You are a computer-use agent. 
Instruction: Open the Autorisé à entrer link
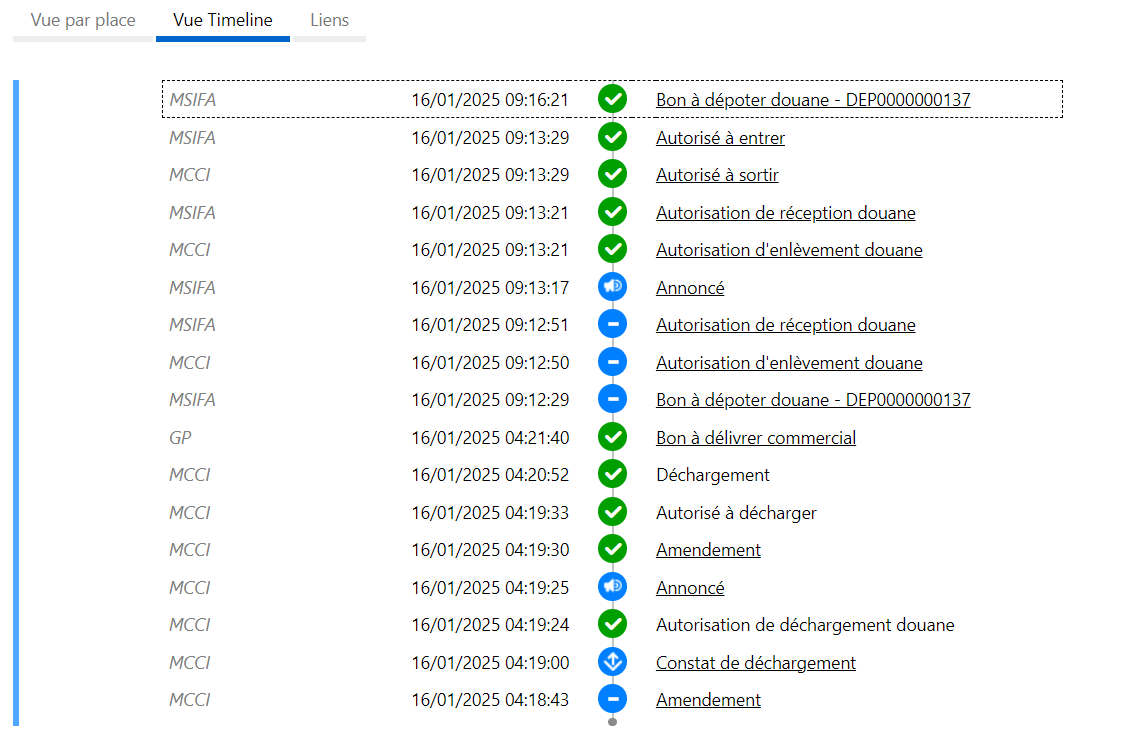pos(720,138)
